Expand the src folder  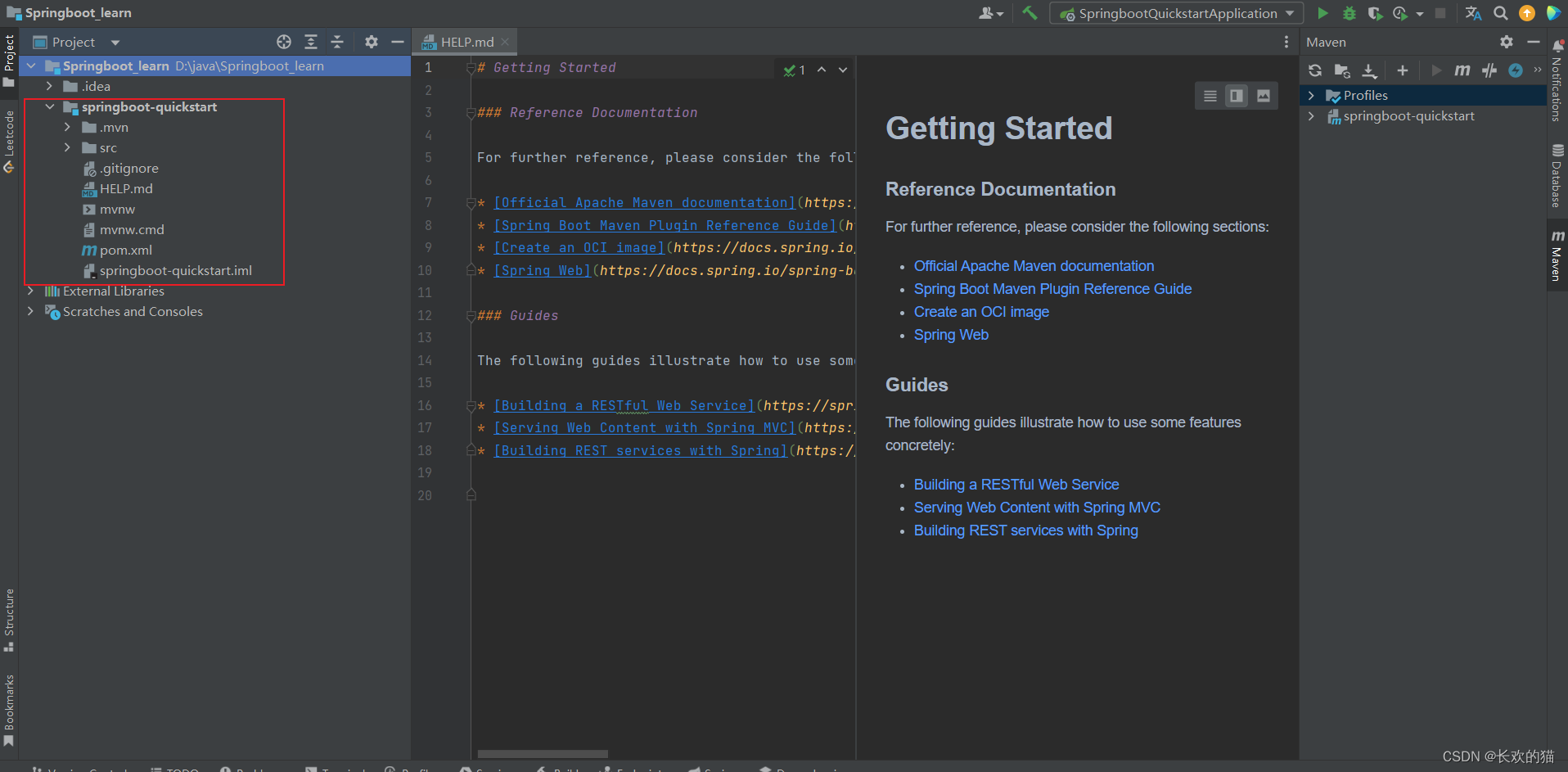tap(67, 147)
